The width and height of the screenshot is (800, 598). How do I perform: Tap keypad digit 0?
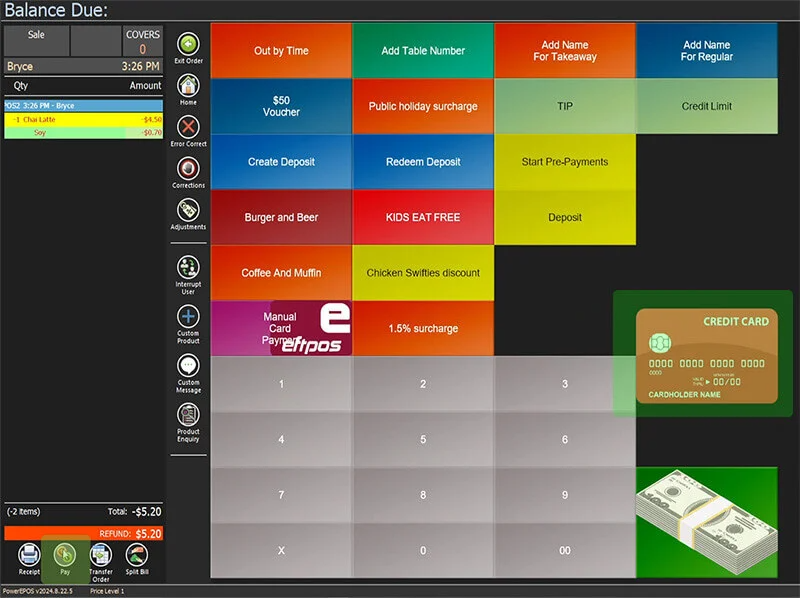tap(423, 551)
